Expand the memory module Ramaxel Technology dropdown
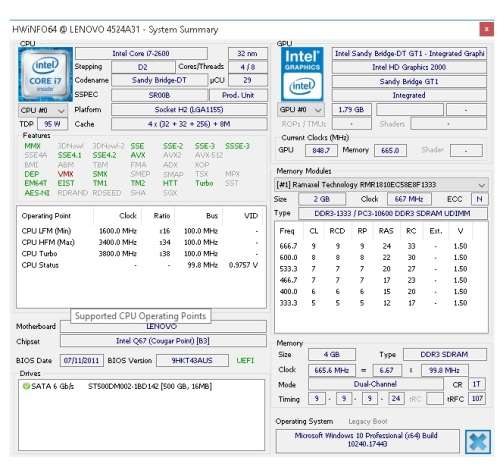500x470 pixels. [382, 185]
